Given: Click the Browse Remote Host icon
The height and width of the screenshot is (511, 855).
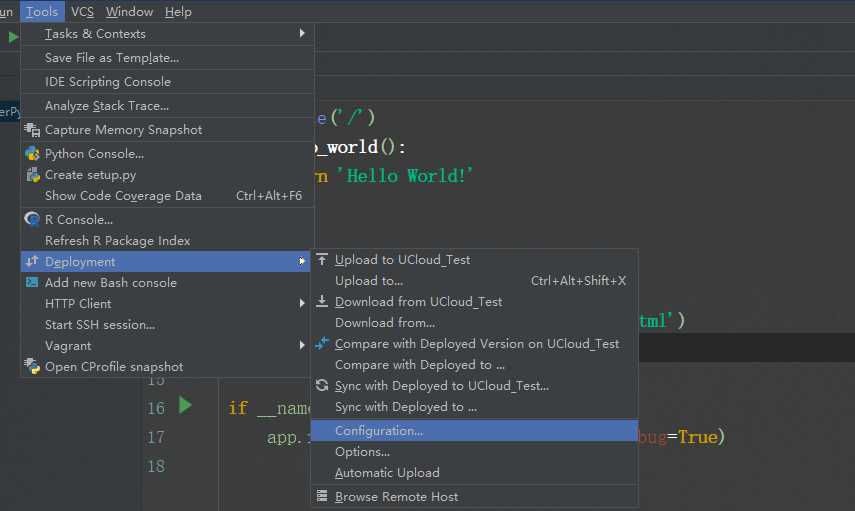Looking at the screenshot, I should click(322, 496).
